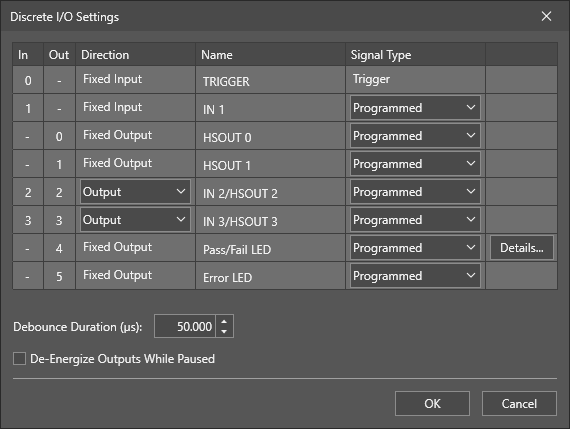Increase debounce duration with up arrow
570x429 pixels.
pyautogui.click(x=224, y=321)
